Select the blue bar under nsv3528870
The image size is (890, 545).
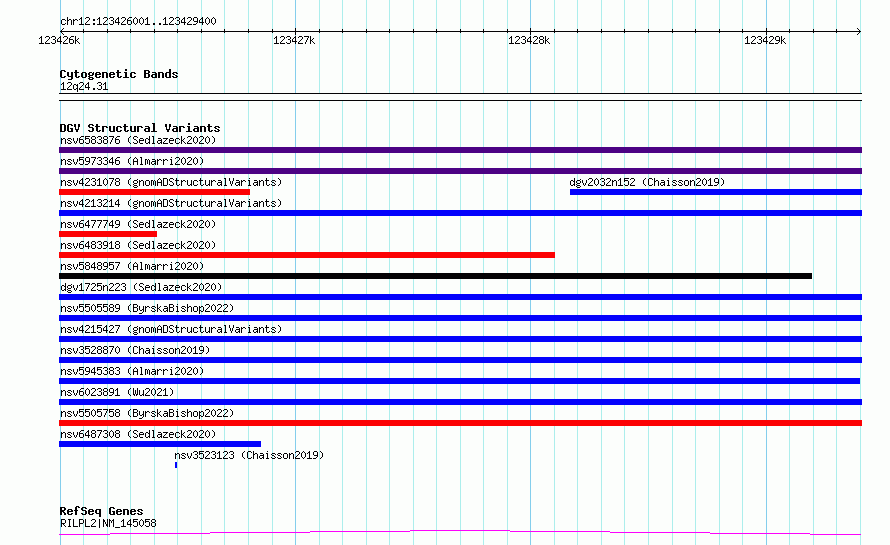tap(460, 360)
